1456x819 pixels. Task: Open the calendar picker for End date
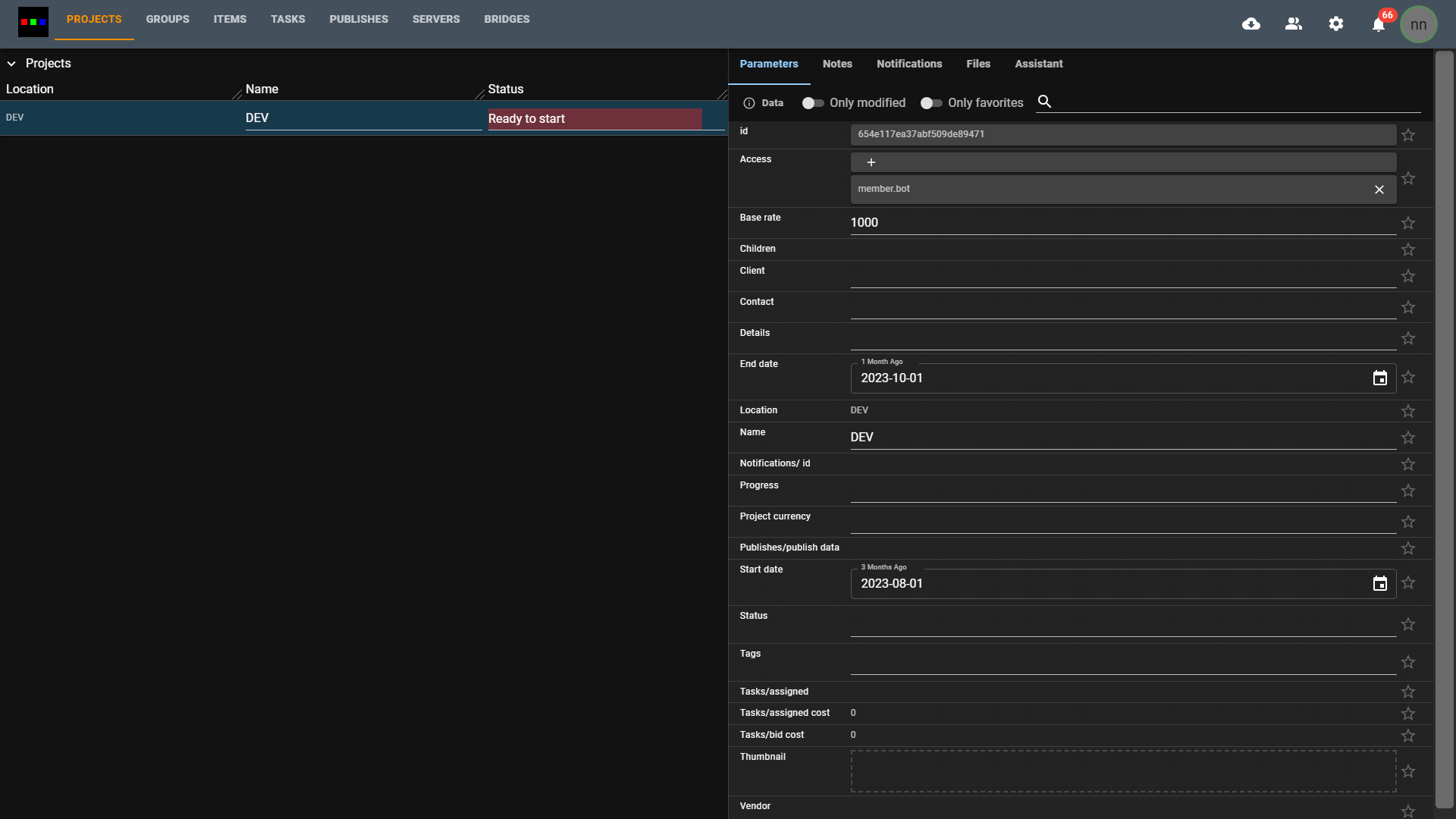(1379, 378)
